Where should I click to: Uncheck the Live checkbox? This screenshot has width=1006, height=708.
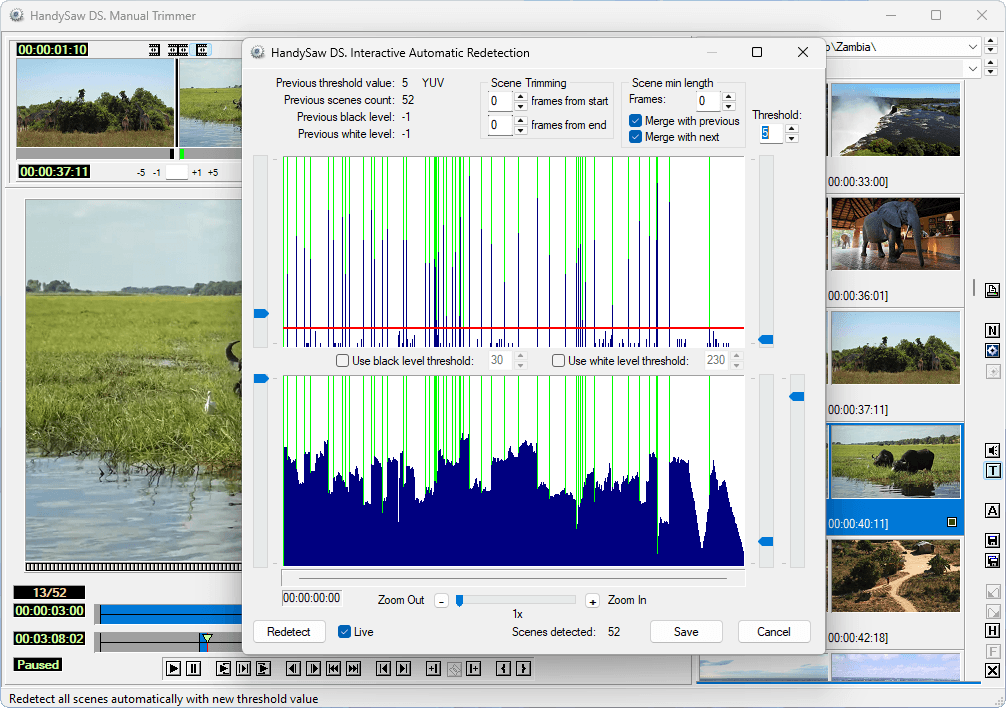pyautogui.click(x=345, y=632)
